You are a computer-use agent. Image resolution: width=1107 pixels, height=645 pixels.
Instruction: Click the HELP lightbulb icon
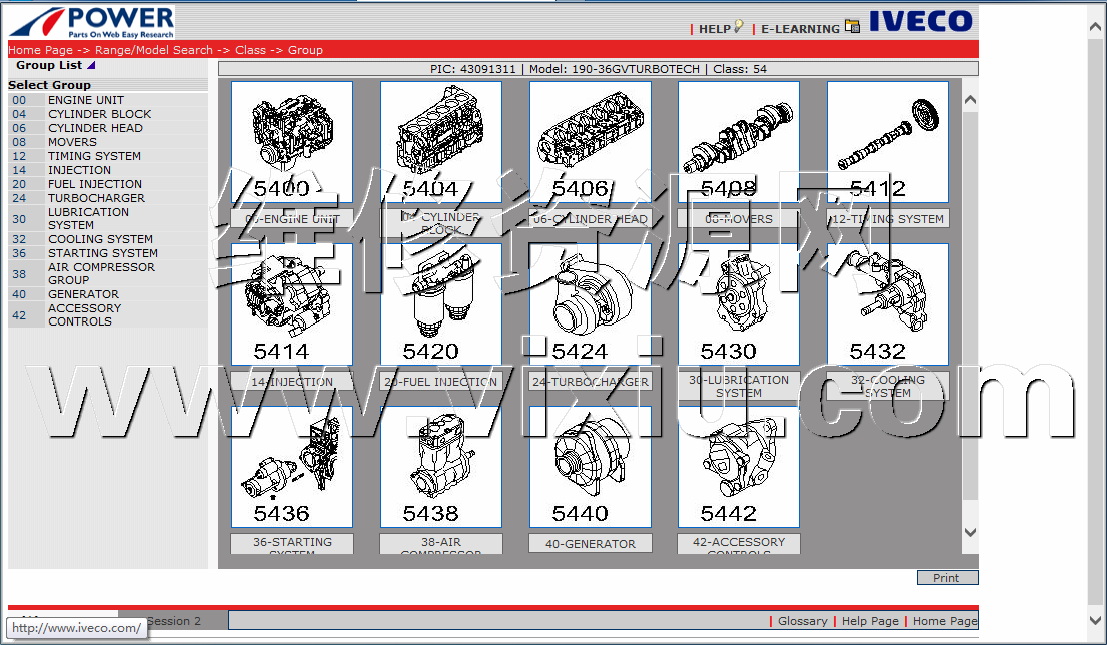click(x=739, y=27)
